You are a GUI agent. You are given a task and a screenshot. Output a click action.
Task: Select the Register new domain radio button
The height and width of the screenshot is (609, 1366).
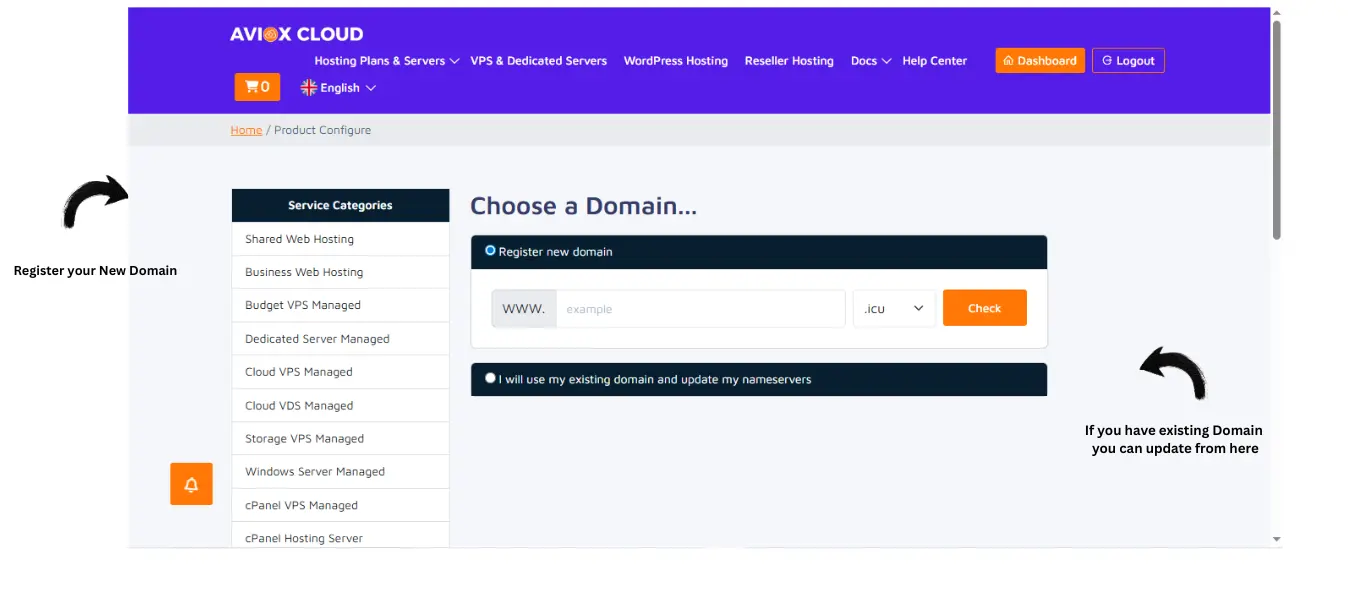[x=490, y=251]
